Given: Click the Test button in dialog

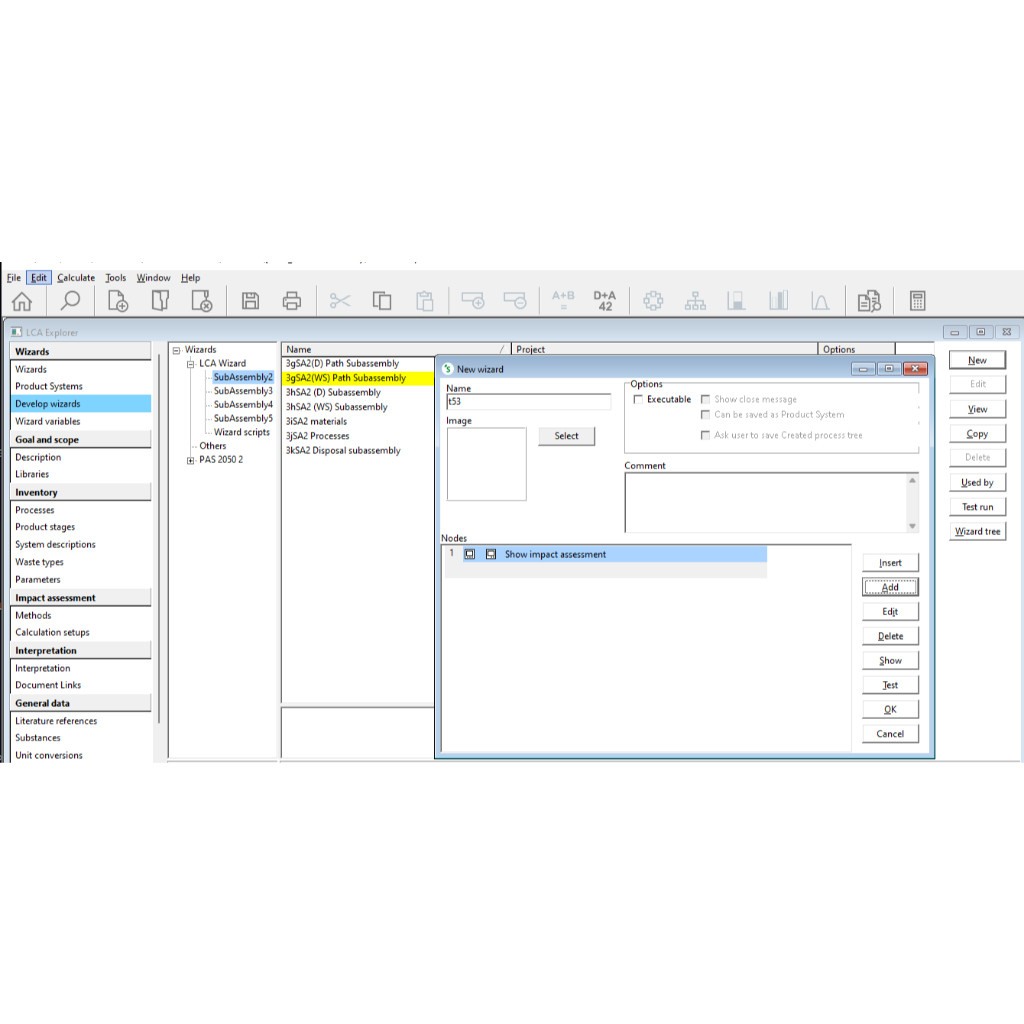Looking at the screenshot, I should [x=890, y=684].
